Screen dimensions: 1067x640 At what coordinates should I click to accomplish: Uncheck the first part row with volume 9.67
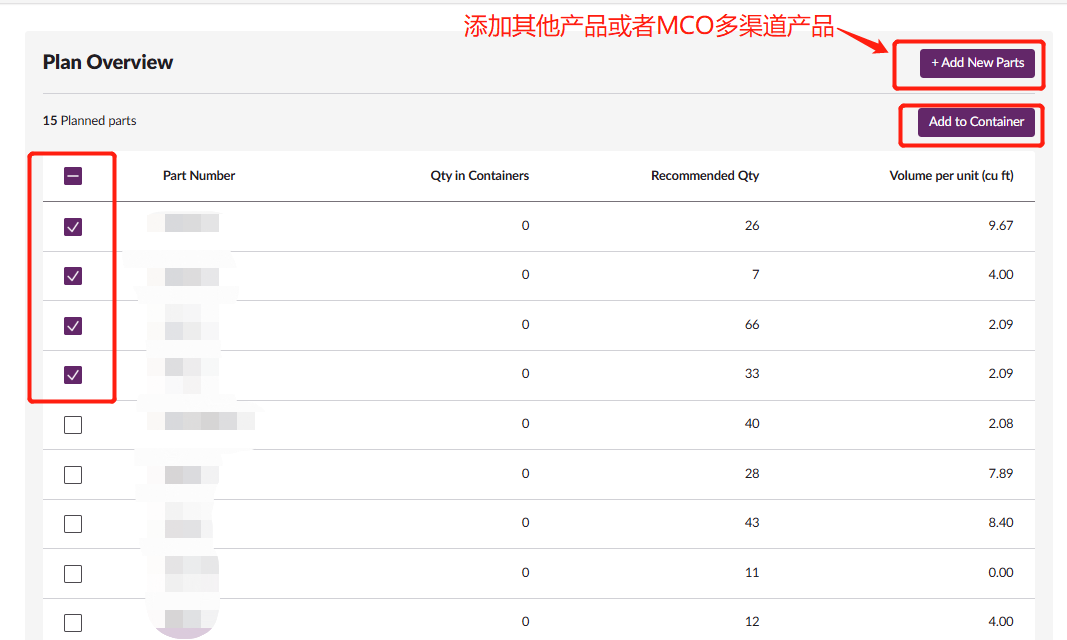click(x=72, y=226)
